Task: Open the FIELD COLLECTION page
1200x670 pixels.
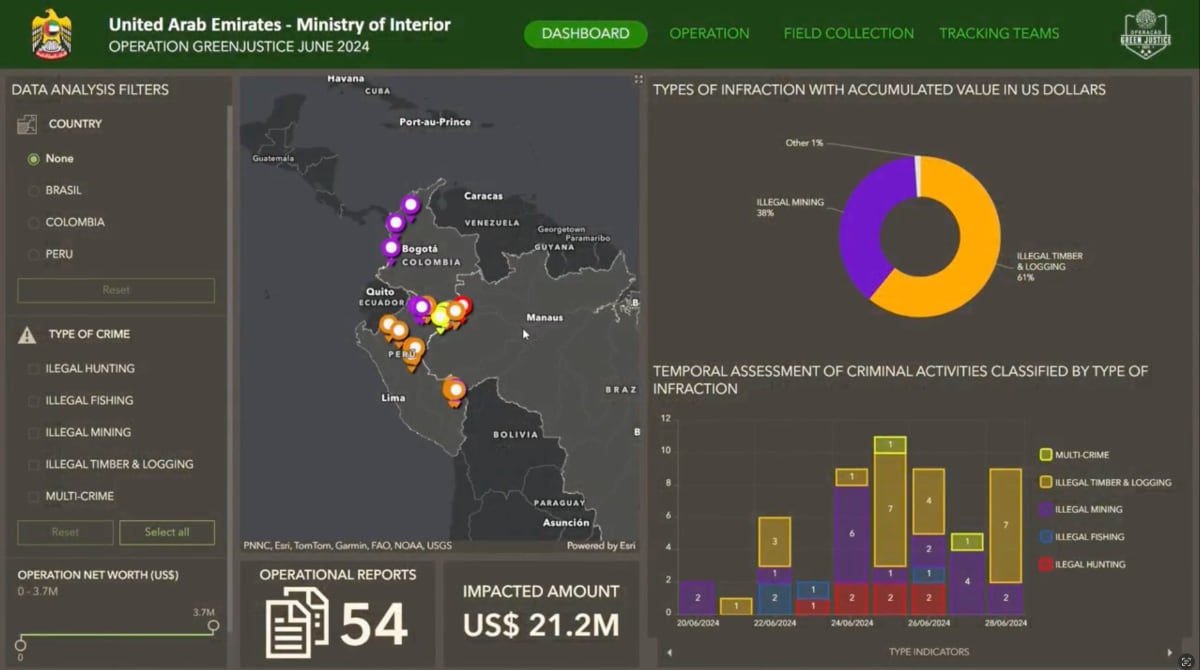Action: click(x=848, y=33)
